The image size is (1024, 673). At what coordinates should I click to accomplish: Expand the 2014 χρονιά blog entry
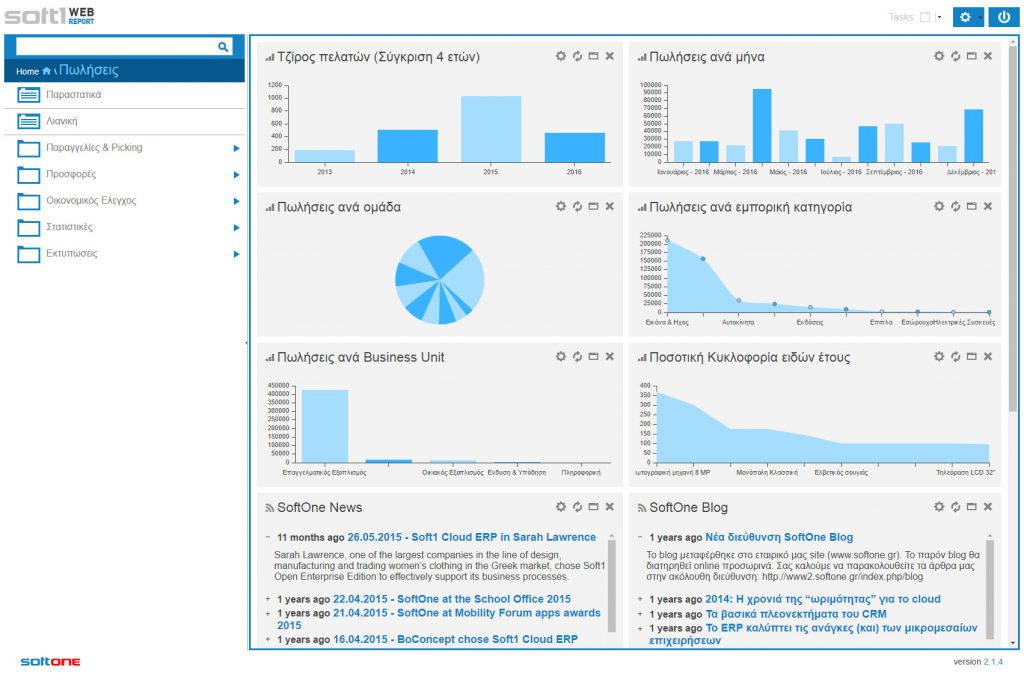point(640,599)
